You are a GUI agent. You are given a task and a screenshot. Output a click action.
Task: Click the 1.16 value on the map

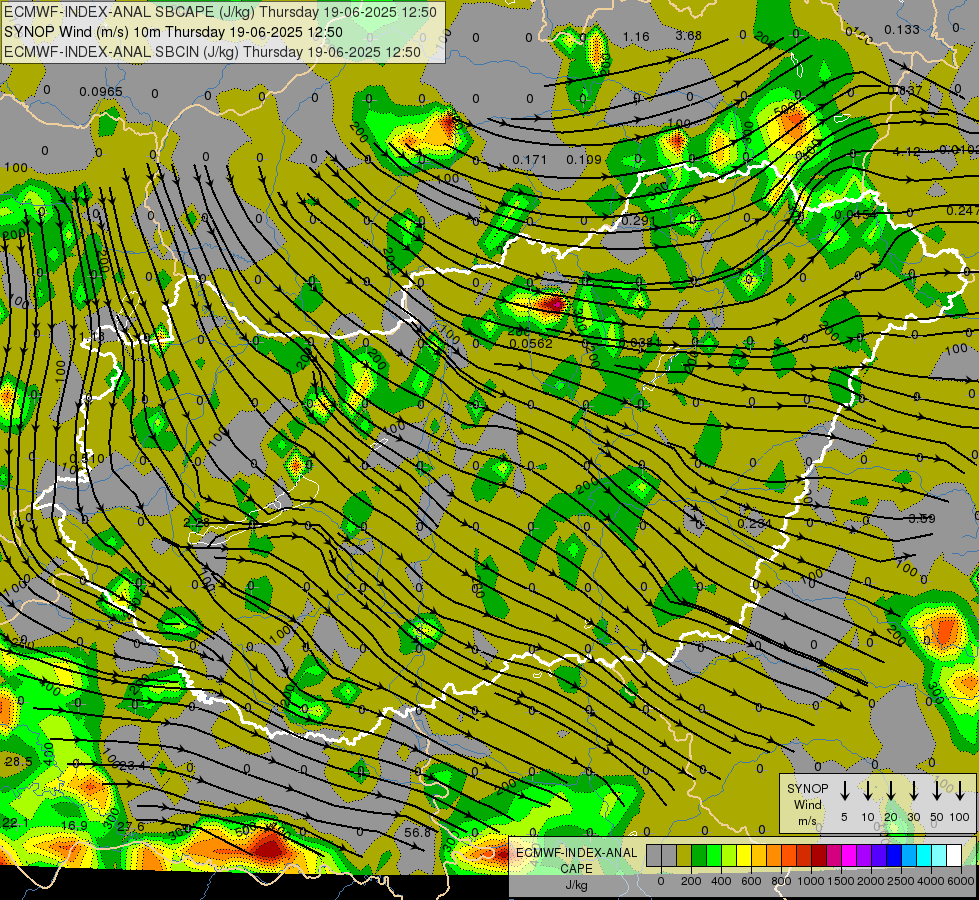click(636, 37)
